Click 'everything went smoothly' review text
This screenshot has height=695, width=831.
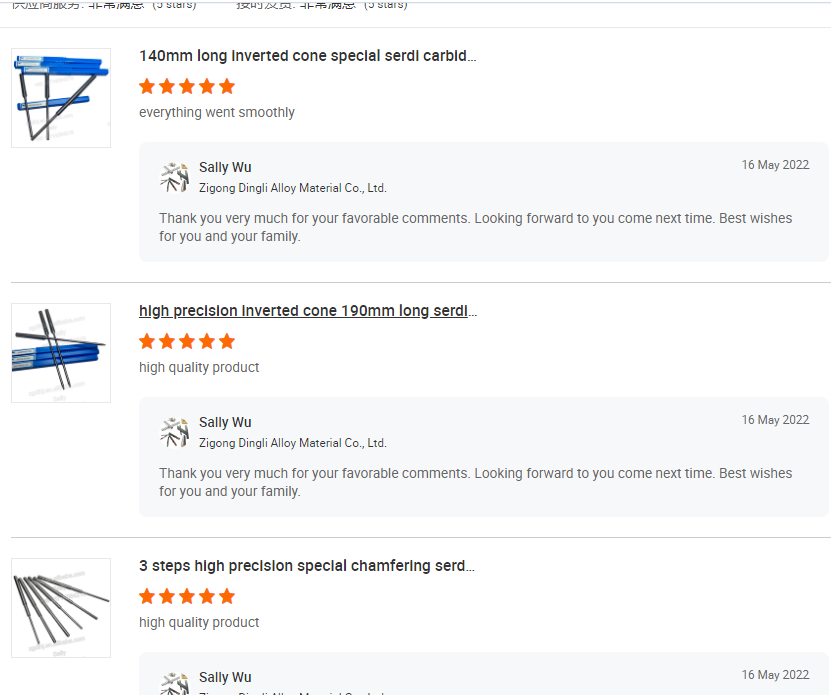[217, 113]
